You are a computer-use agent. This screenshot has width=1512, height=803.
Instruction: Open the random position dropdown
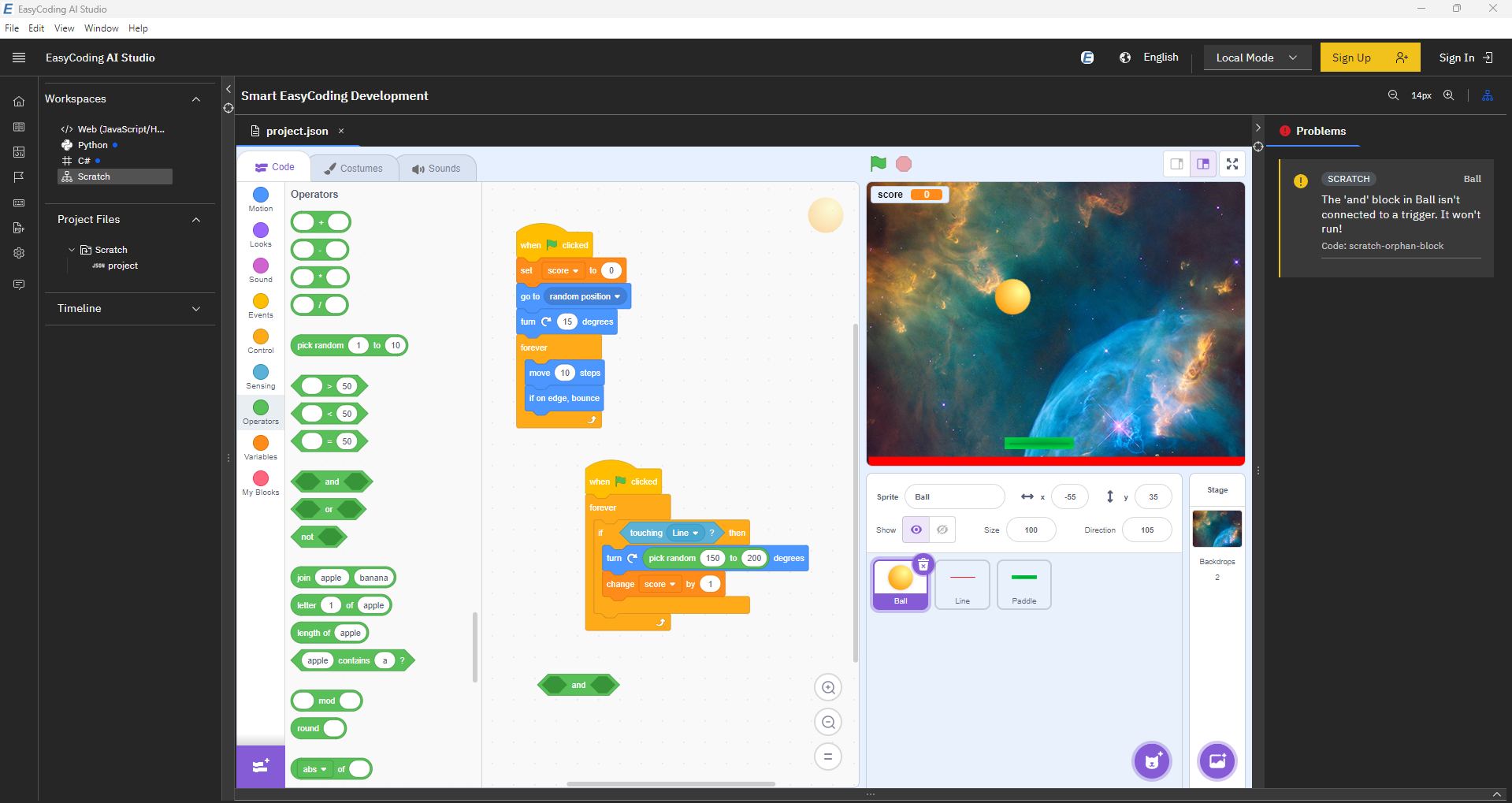[x=585, y=296]
